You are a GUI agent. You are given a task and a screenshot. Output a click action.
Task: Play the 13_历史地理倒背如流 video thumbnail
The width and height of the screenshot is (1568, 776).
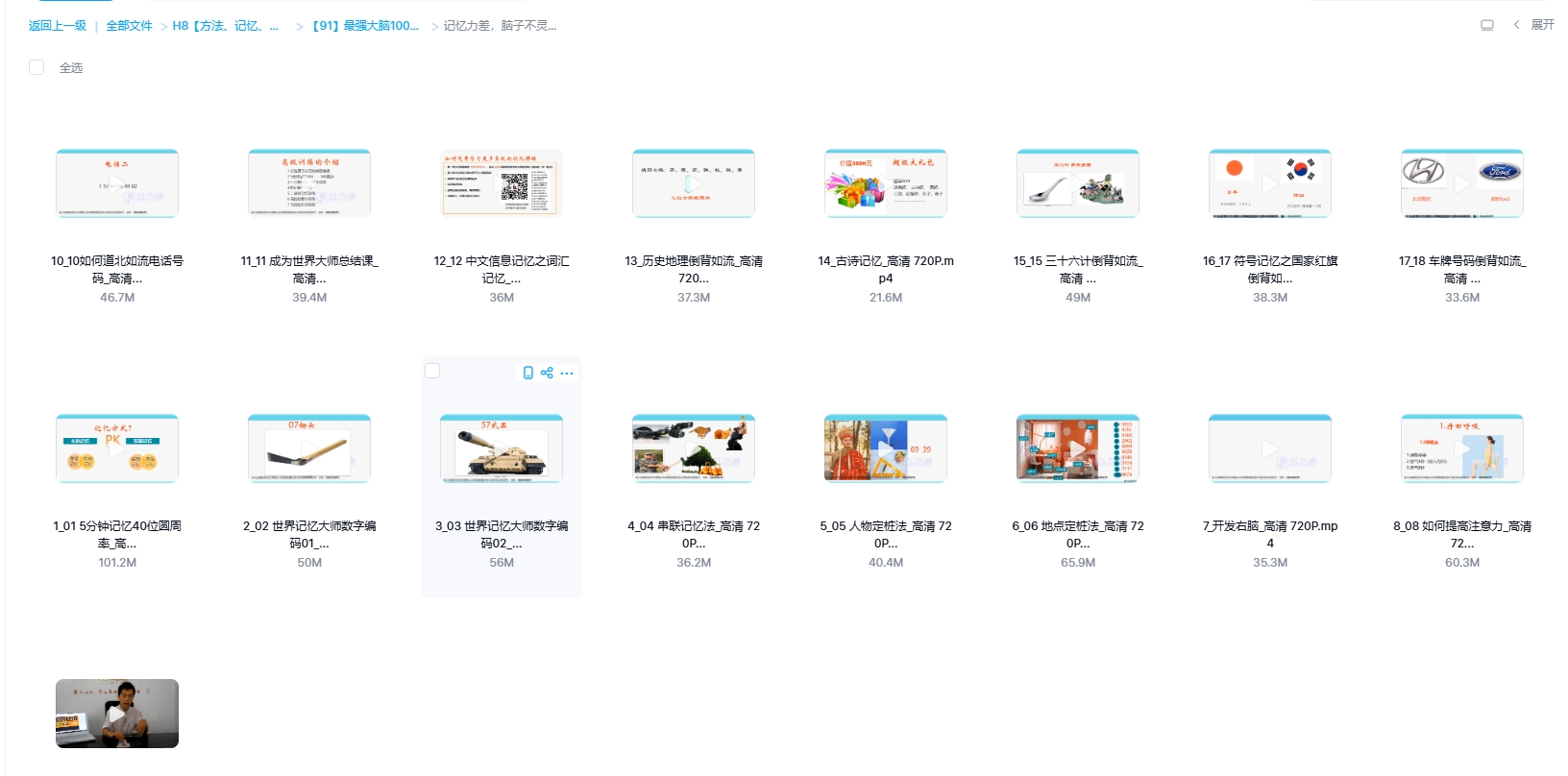coord(694,183)
